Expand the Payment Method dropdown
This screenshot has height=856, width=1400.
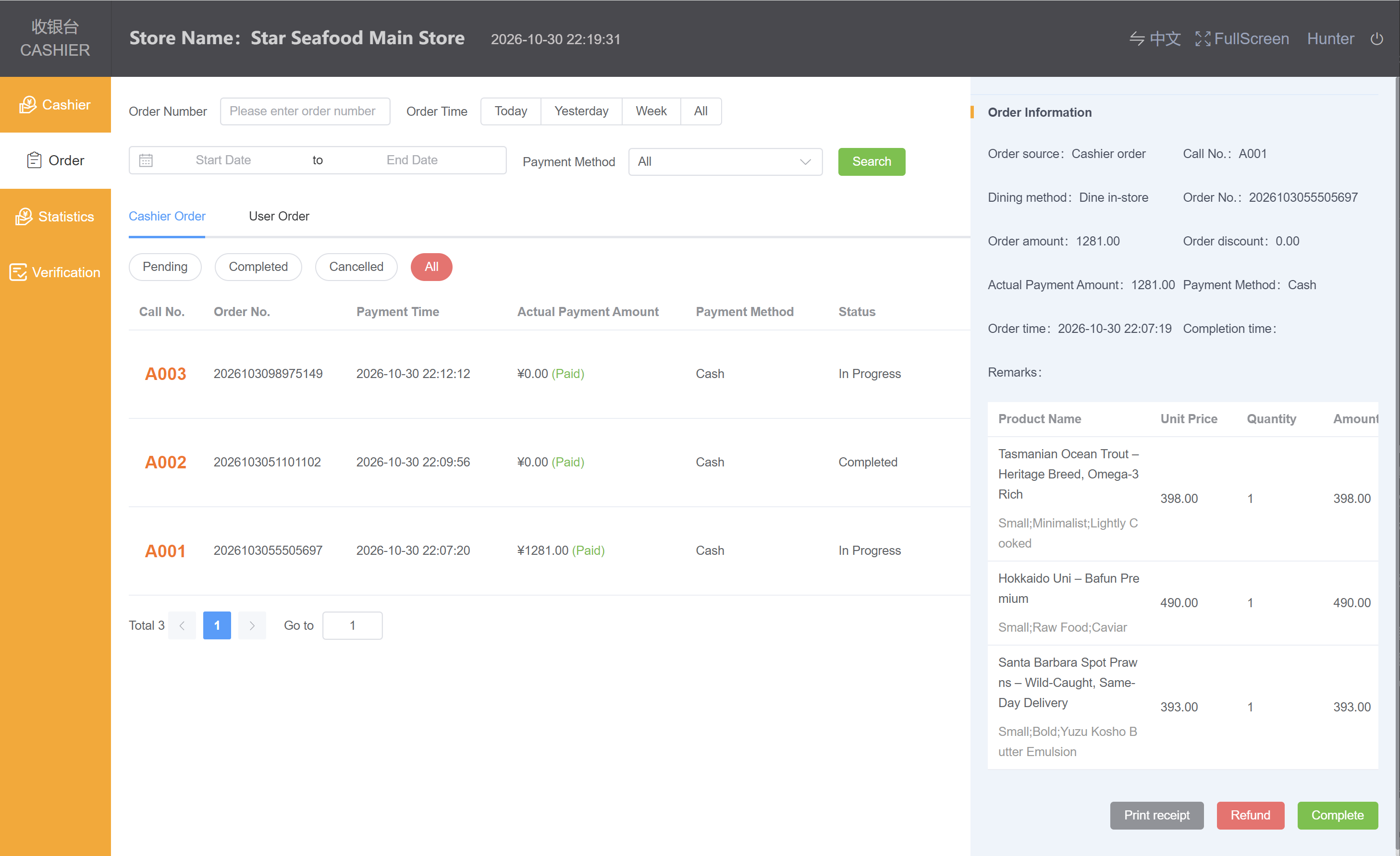(x=725, y=162)
